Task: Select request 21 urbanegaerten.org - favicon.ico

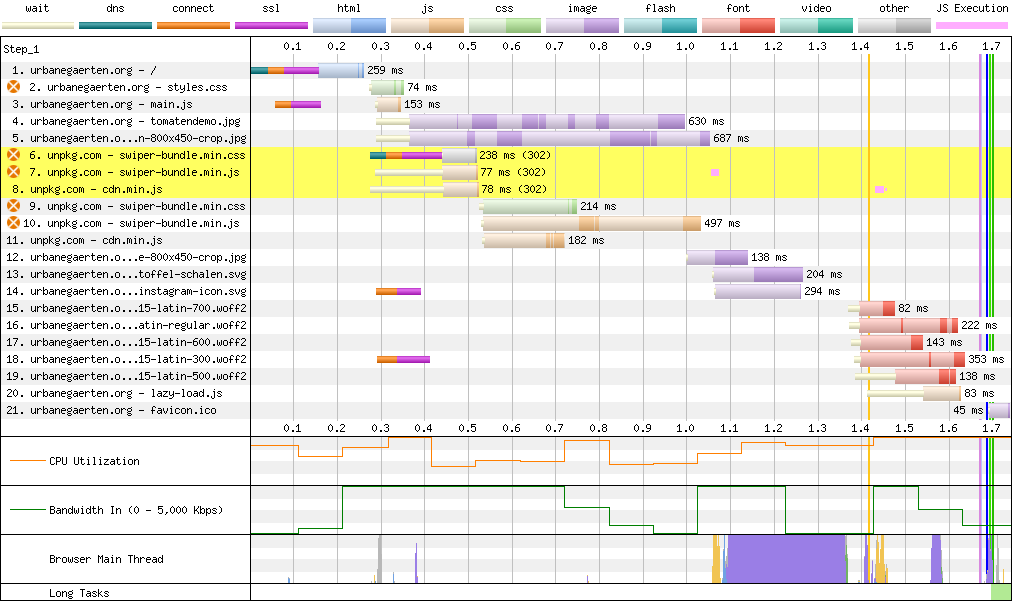Action: click(111, 410)
